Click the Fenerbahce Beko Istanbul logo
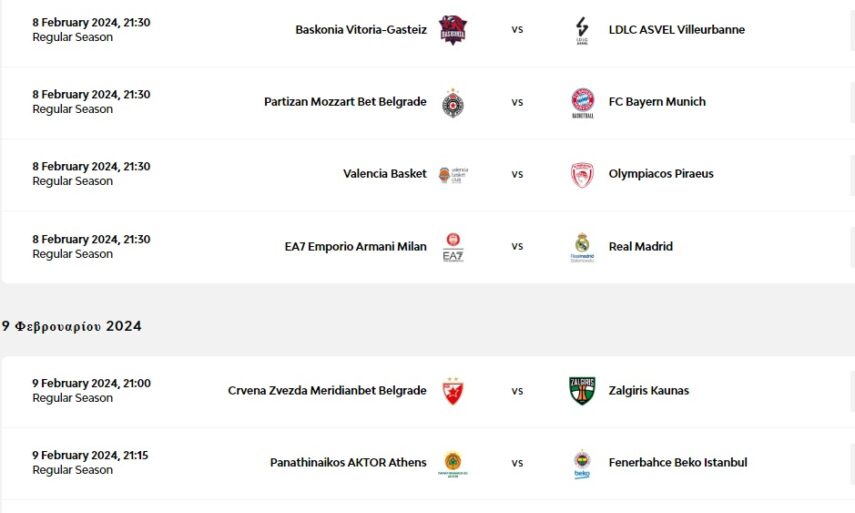855x513 pixels. pos(582,463)
